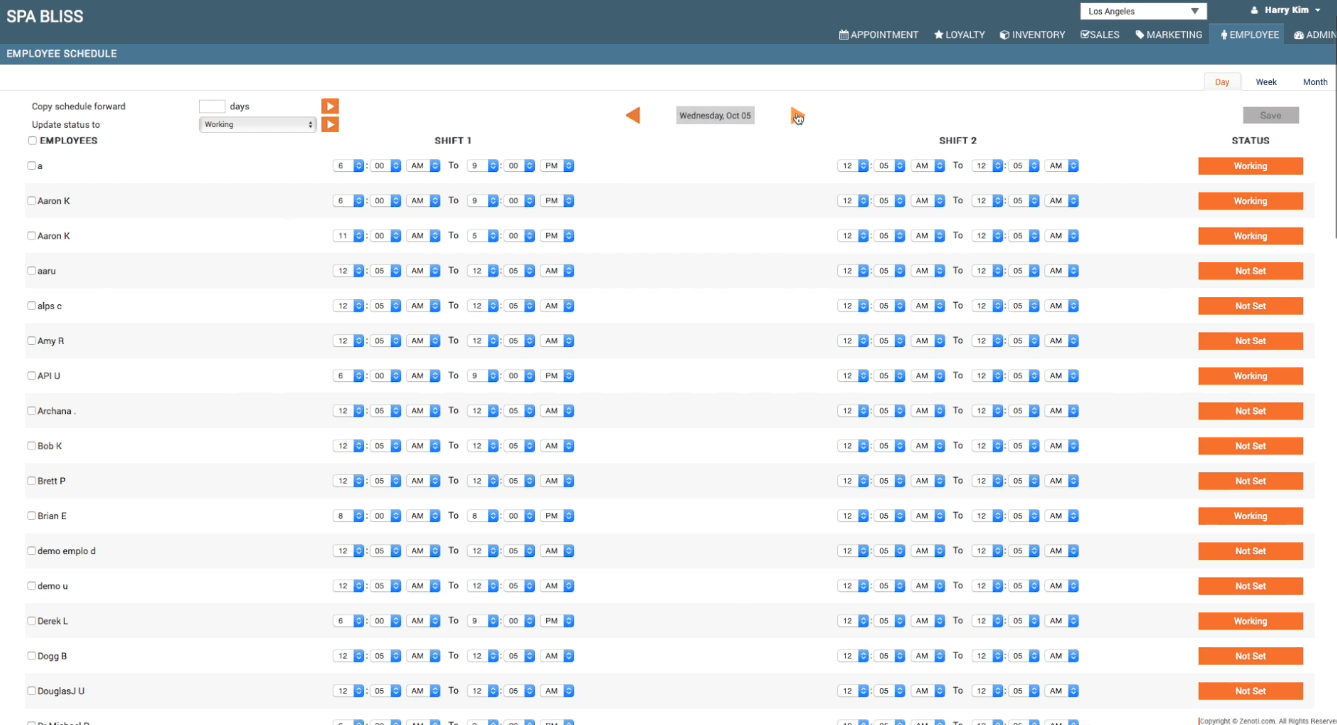Viewport: 1337px width, 725px height.
Task: Open the Sales menu
Action: pyautogui.click(x=1100, y=35)
